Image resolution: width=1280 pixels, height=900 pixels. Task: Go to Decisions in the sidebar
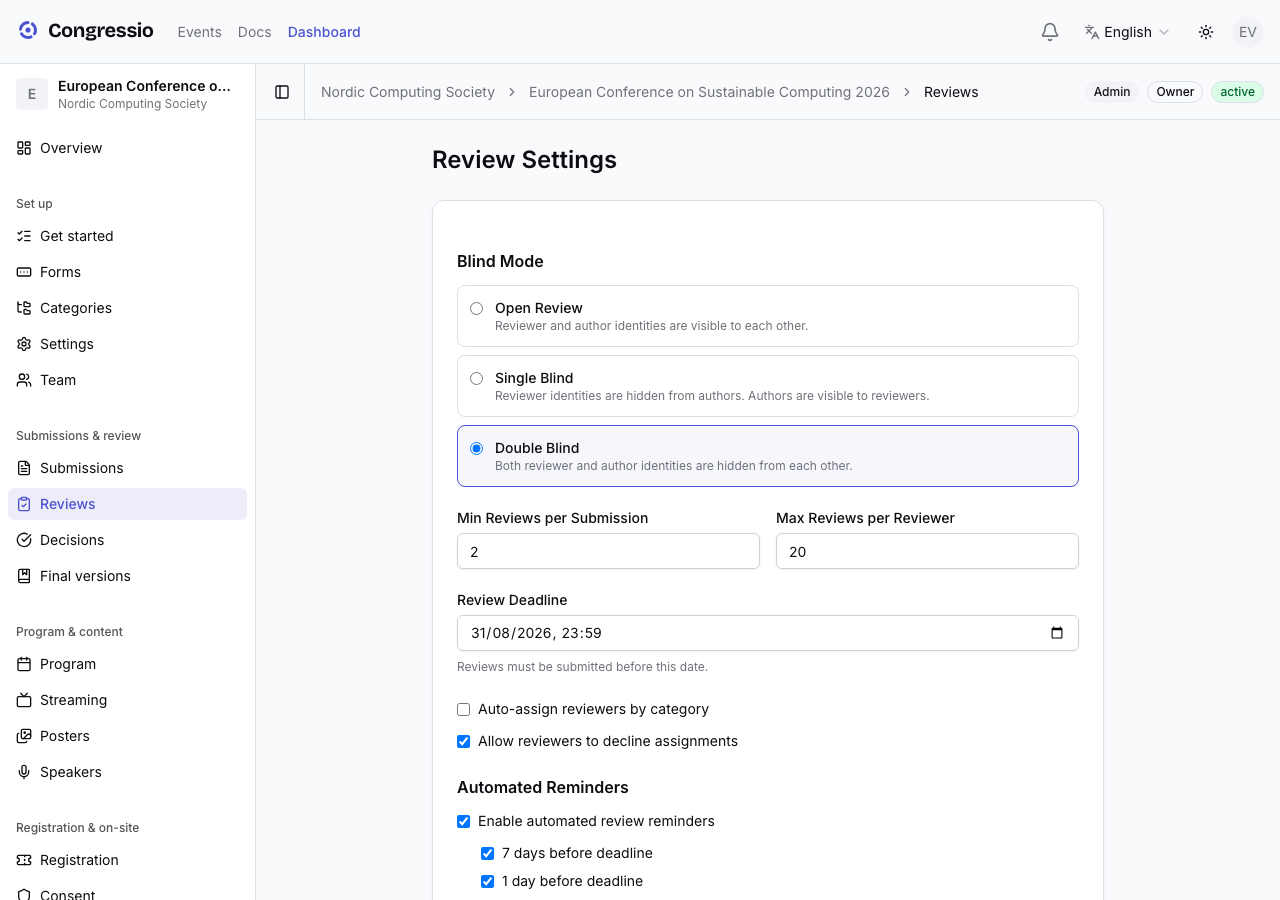(128, 540)
